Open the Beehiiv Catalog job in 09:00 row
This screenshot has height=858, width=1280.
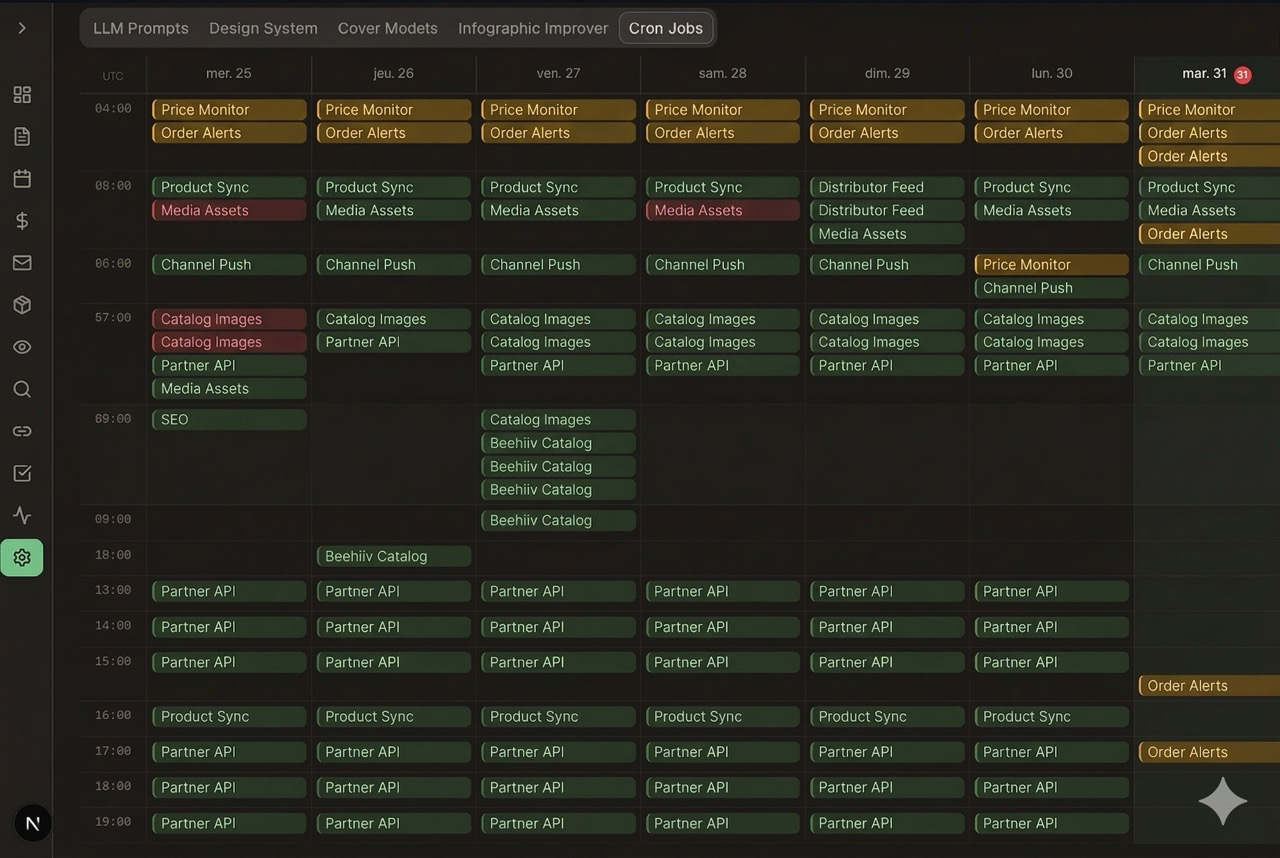tap(558, 521)
